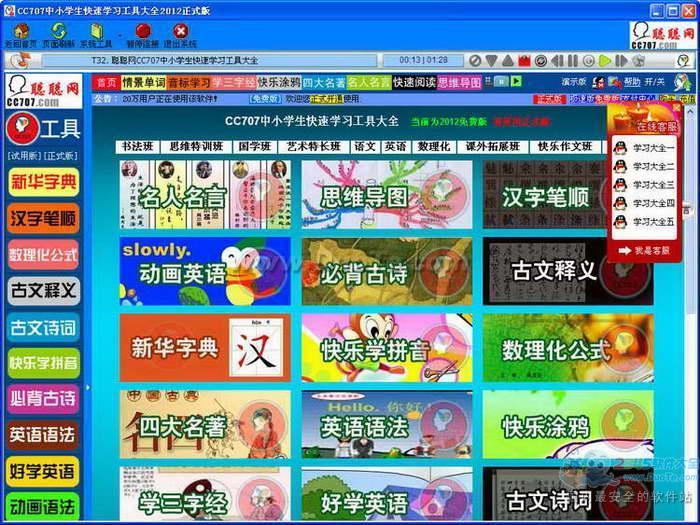Viewport: 700px width, 525px height.
Task: Lower the player volume with the down triangle
Action: click(491, 60)
